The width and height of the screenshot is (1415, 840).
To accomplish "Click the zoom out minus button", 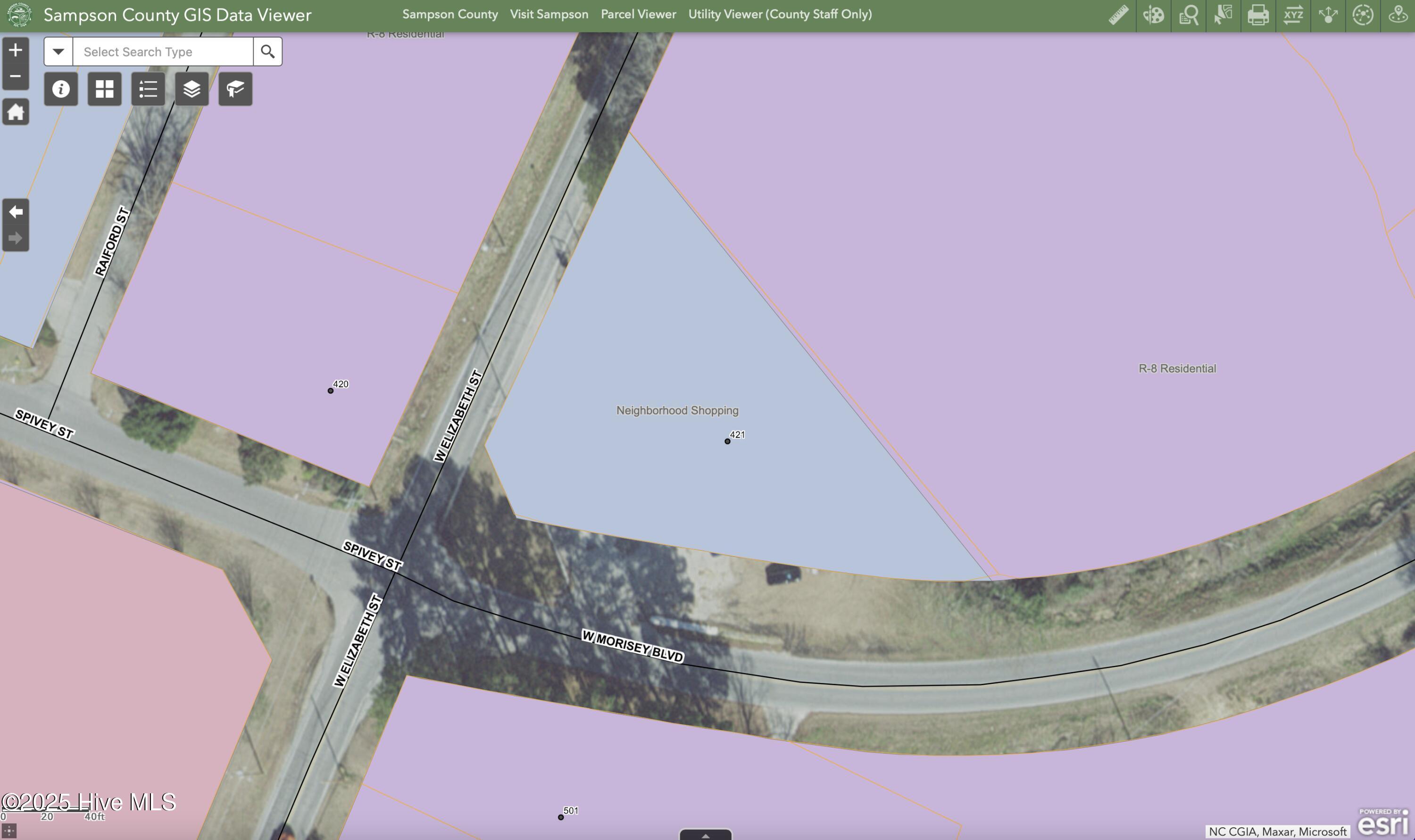I will coord(15,76).
